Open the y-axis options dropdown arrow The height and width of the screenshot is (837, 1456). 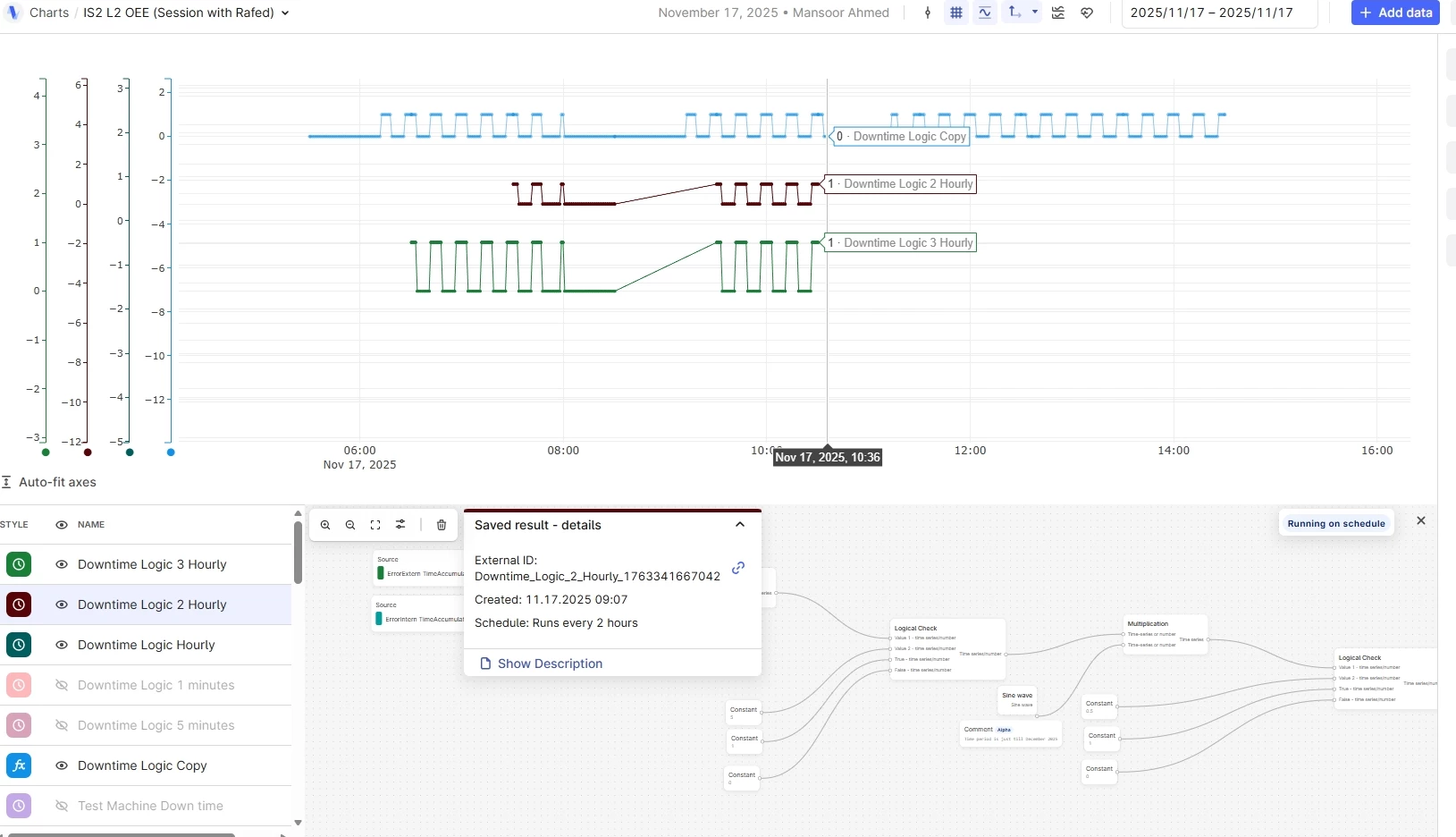(1035, 13)
